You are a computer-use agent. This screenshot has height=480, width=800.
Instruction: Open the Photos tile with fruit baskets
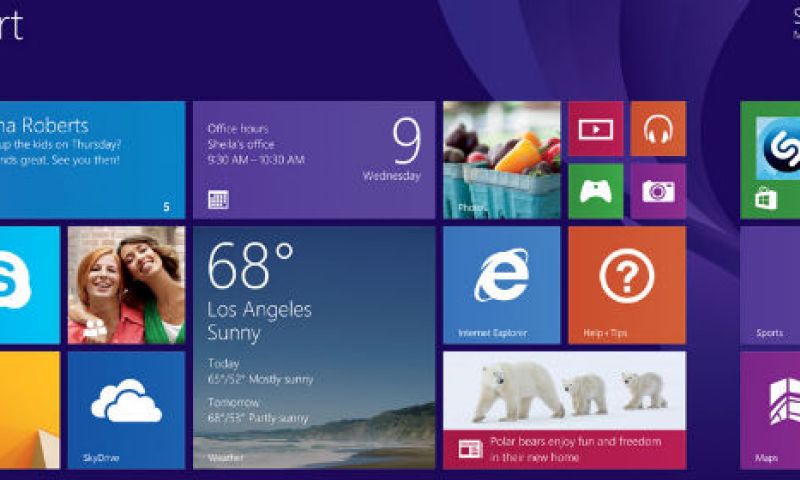click(502, 160)
